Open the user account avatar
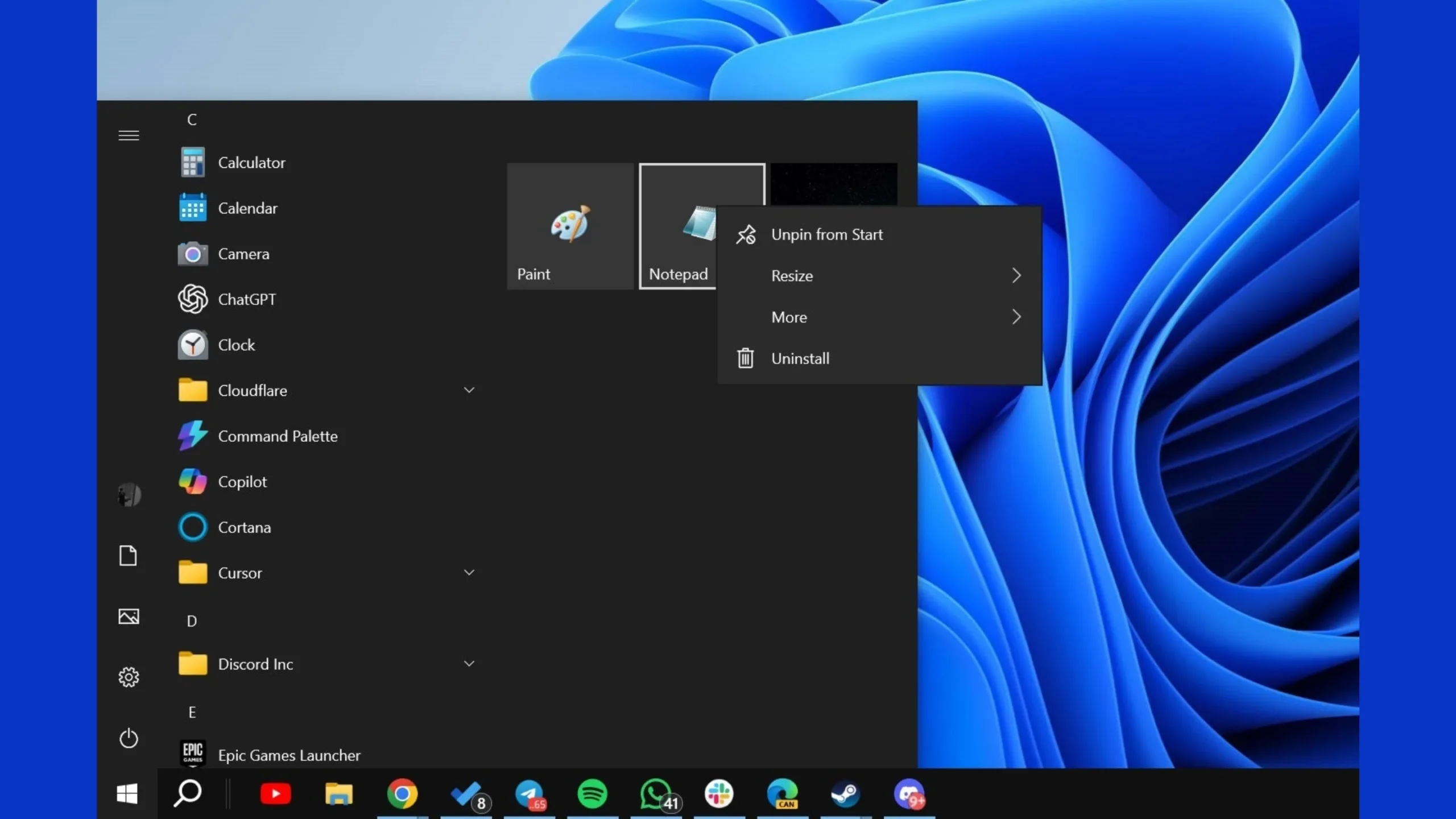The height and width of the screenshot is (819, 1456). click(129, 495)
